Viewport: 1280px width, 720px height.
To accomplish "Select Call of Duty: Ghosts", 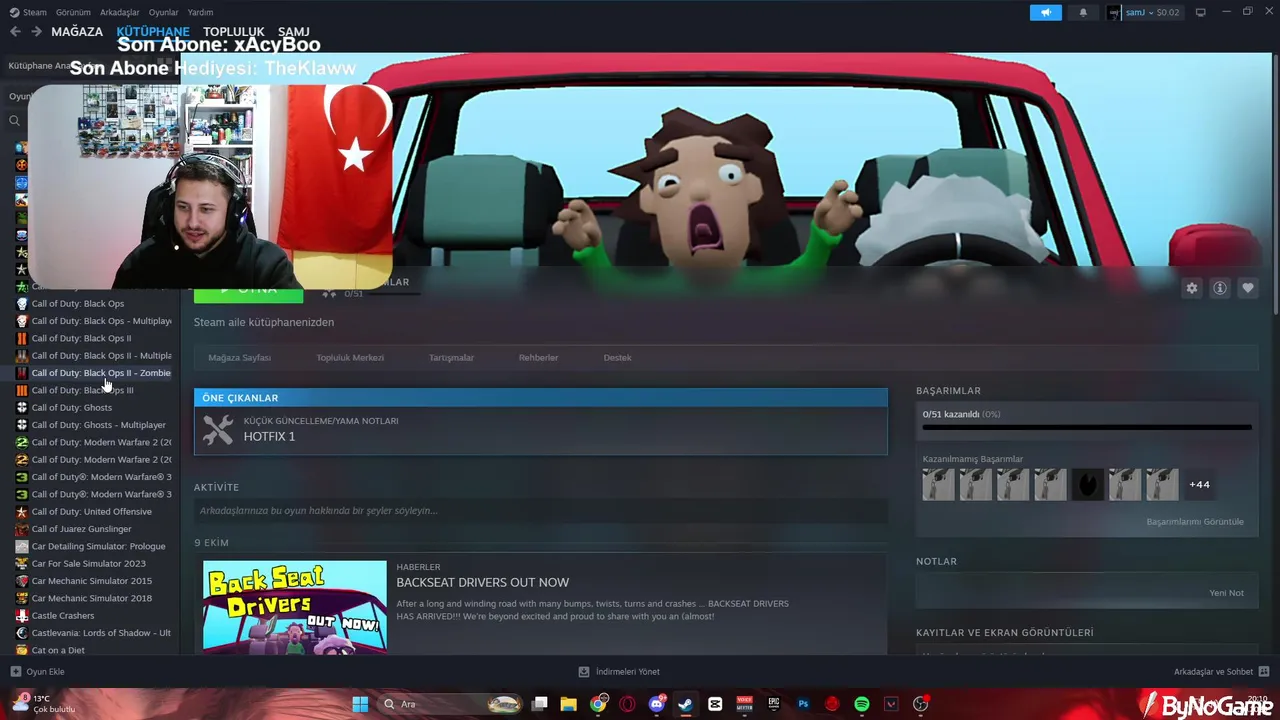I will (x=72, y=407).
